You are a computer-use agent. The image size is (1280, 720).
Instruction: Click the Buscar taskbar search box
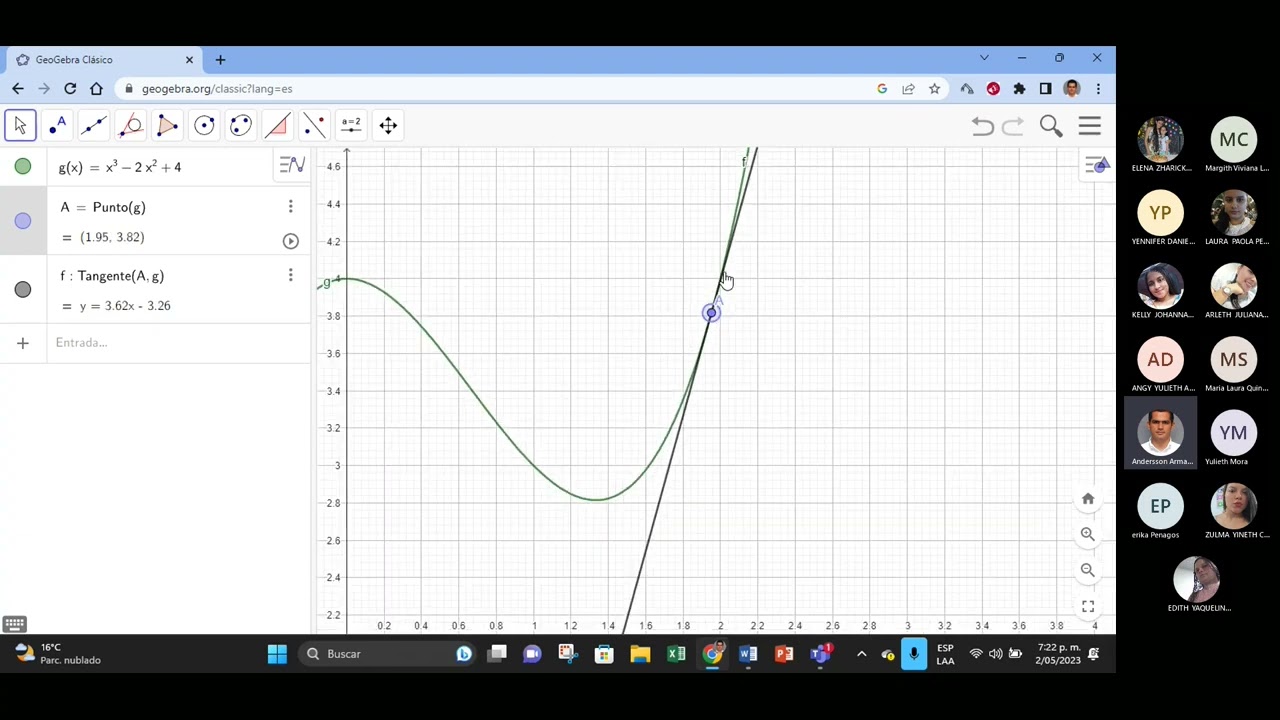pyautogui.click(x=390, y=654)
